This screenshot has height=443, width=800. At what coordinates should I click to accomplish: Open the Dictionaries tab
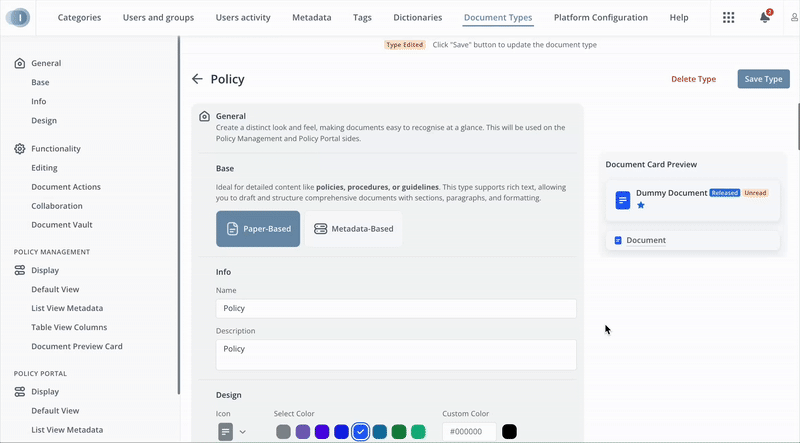(x=417, y=17)
